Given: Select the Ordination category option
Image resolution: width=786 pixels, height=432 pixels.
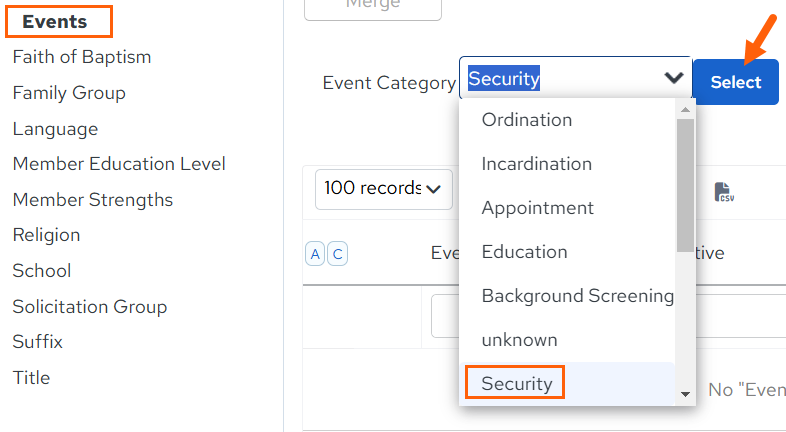Looking at the screenshot, I should click(526, 120).
